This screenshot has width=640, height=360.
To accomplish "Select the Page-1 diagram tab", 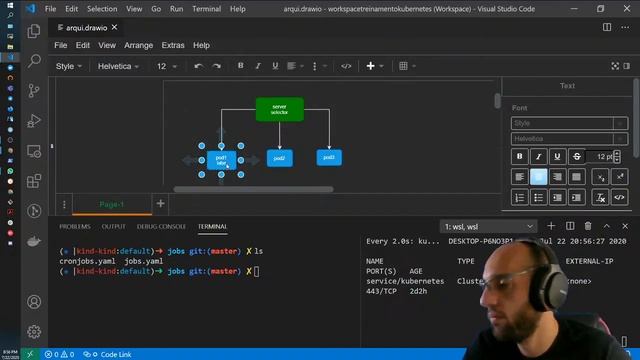I will click(x=111, y=204).
